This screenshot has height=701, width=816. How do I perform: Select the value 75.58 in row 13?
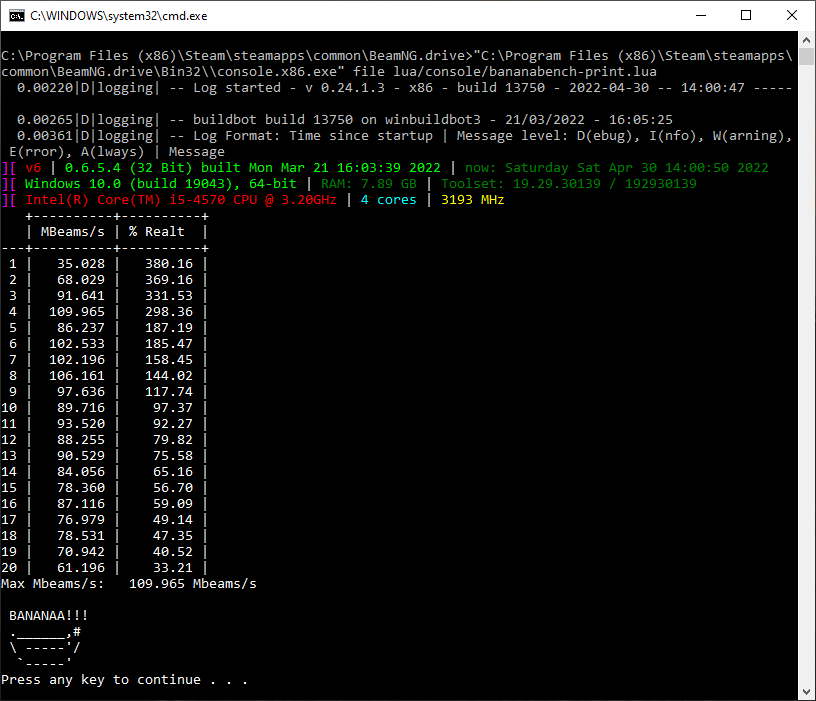click(173, 456)
